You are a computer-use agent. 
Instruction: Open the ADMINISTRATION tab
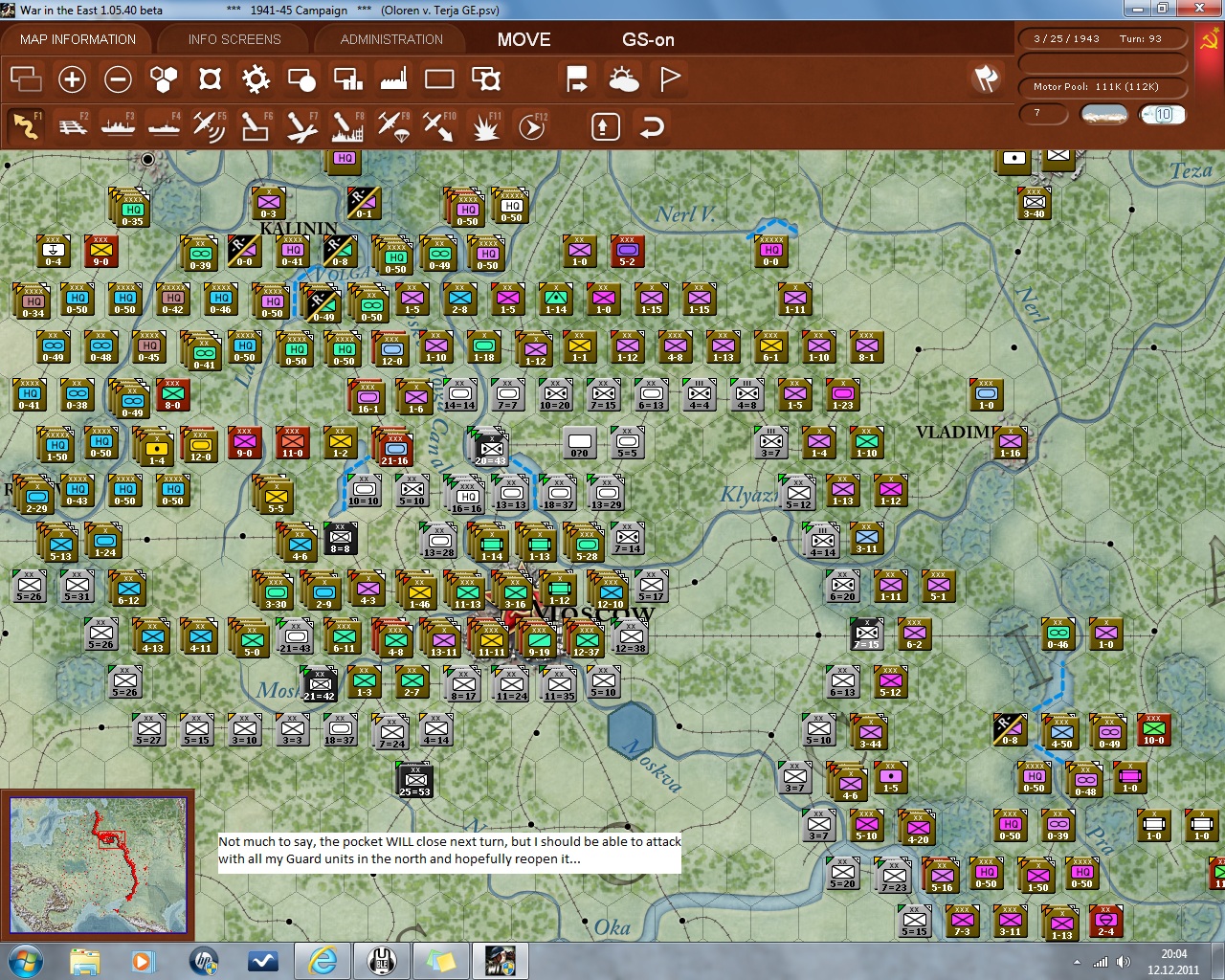[x=391, y=39]
